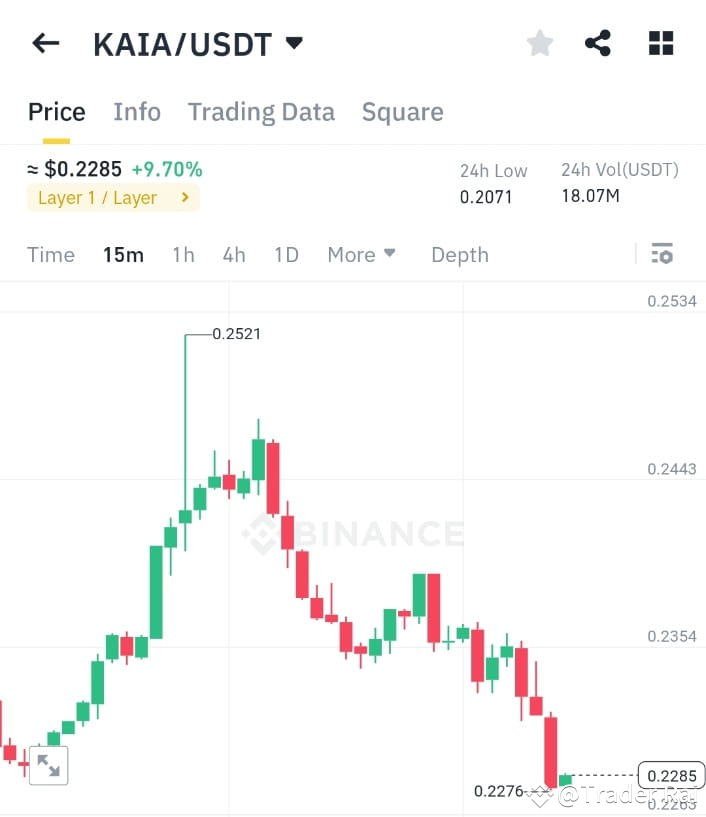Expand the More timeframes dropdown
The image size is (706, 817).
[361, 254]
